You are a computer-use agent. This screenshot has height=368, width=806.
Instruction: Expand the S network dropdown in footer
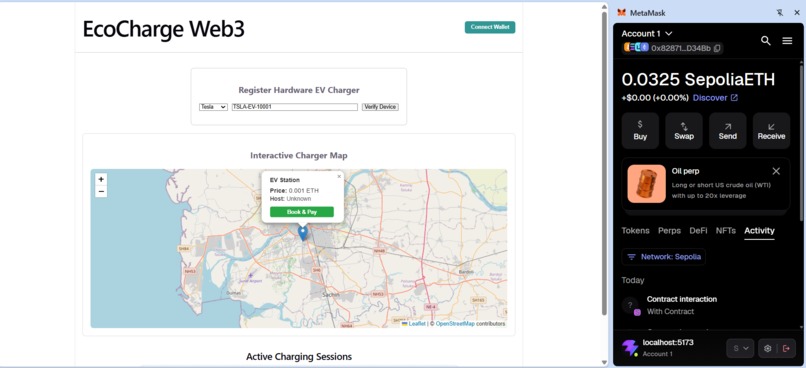[x=740, y=348]
